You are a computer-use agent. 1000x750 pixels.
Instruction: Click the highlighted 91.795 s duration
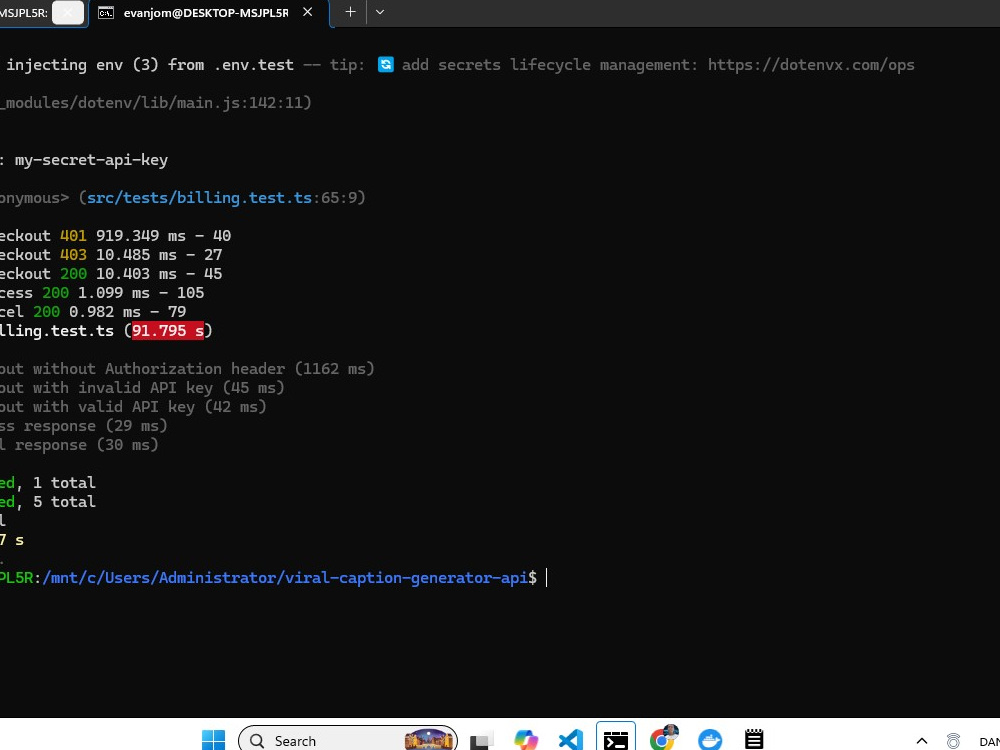[168, 330]
